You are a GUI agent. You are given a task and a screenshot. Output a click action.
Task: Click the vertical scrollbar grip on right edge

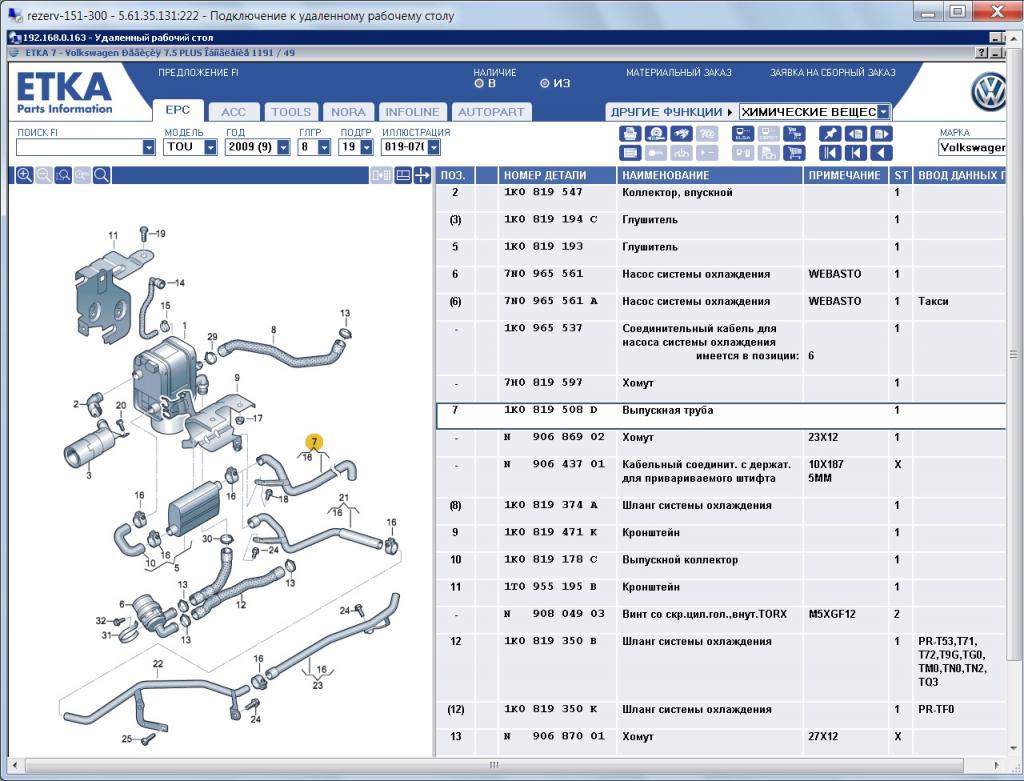tap(1014, 355)
